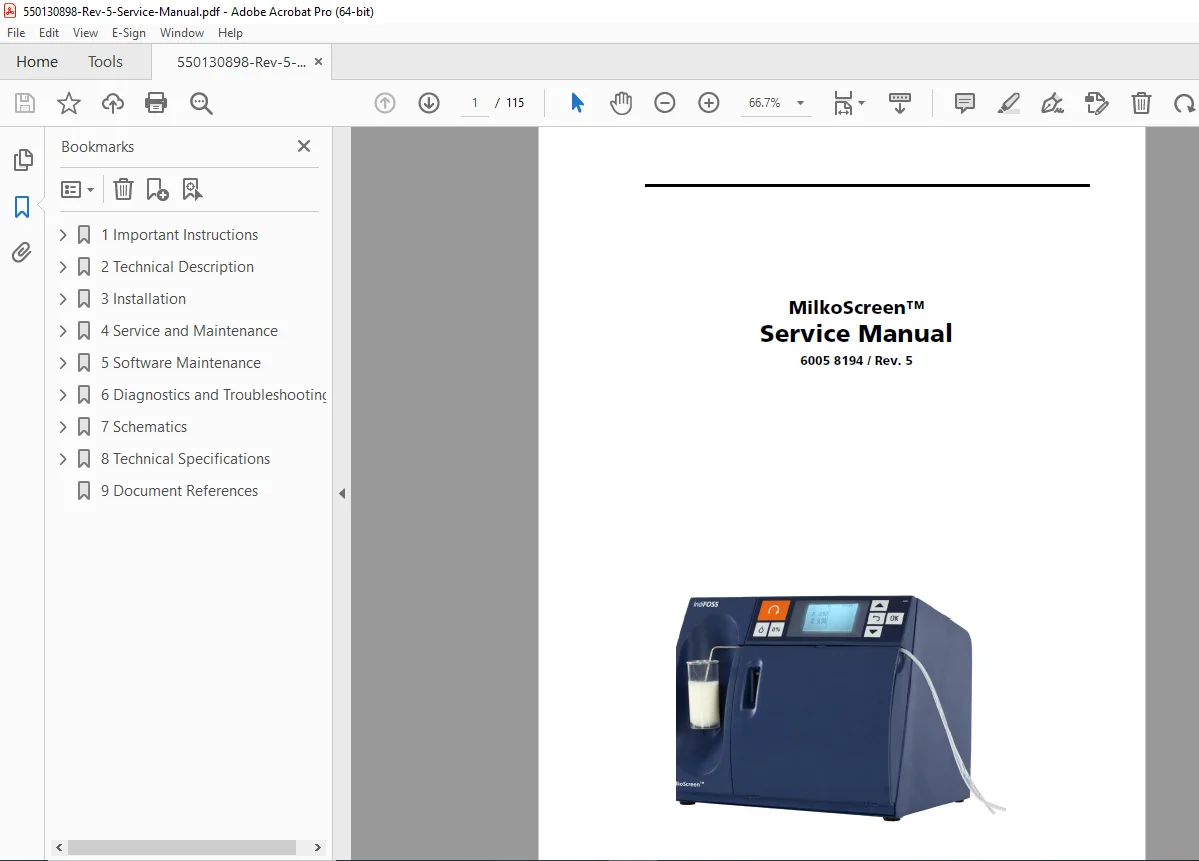Screen dimensions: 1199x861
Task: Click the stamp tool icon
Action: tap(1097, 102)
